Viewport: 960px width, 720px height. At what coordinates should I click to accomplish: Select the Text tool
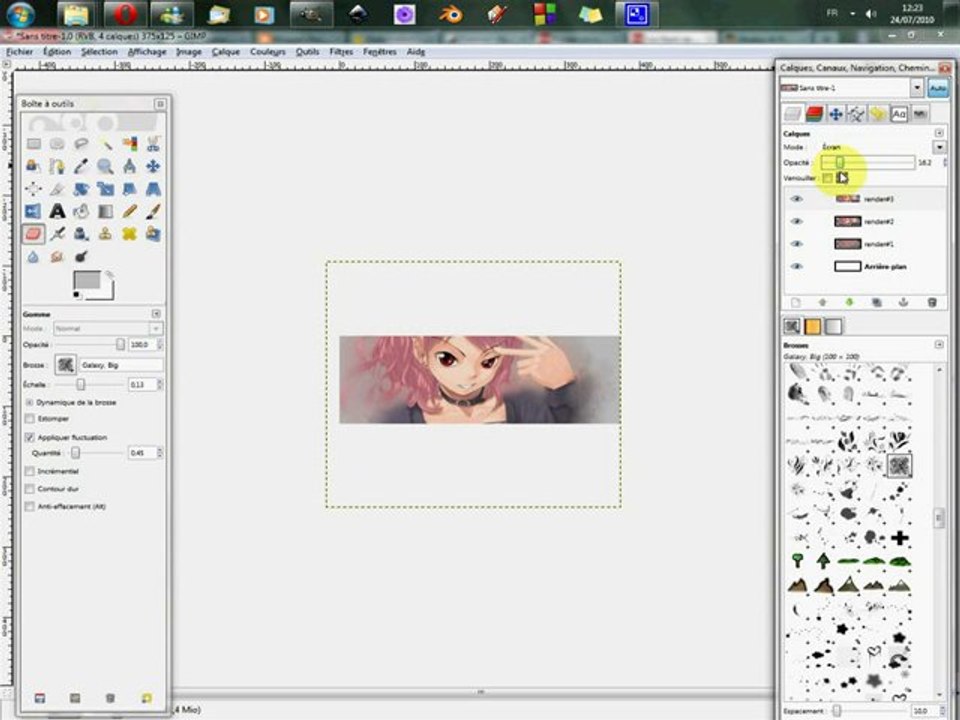click(57, 211)
